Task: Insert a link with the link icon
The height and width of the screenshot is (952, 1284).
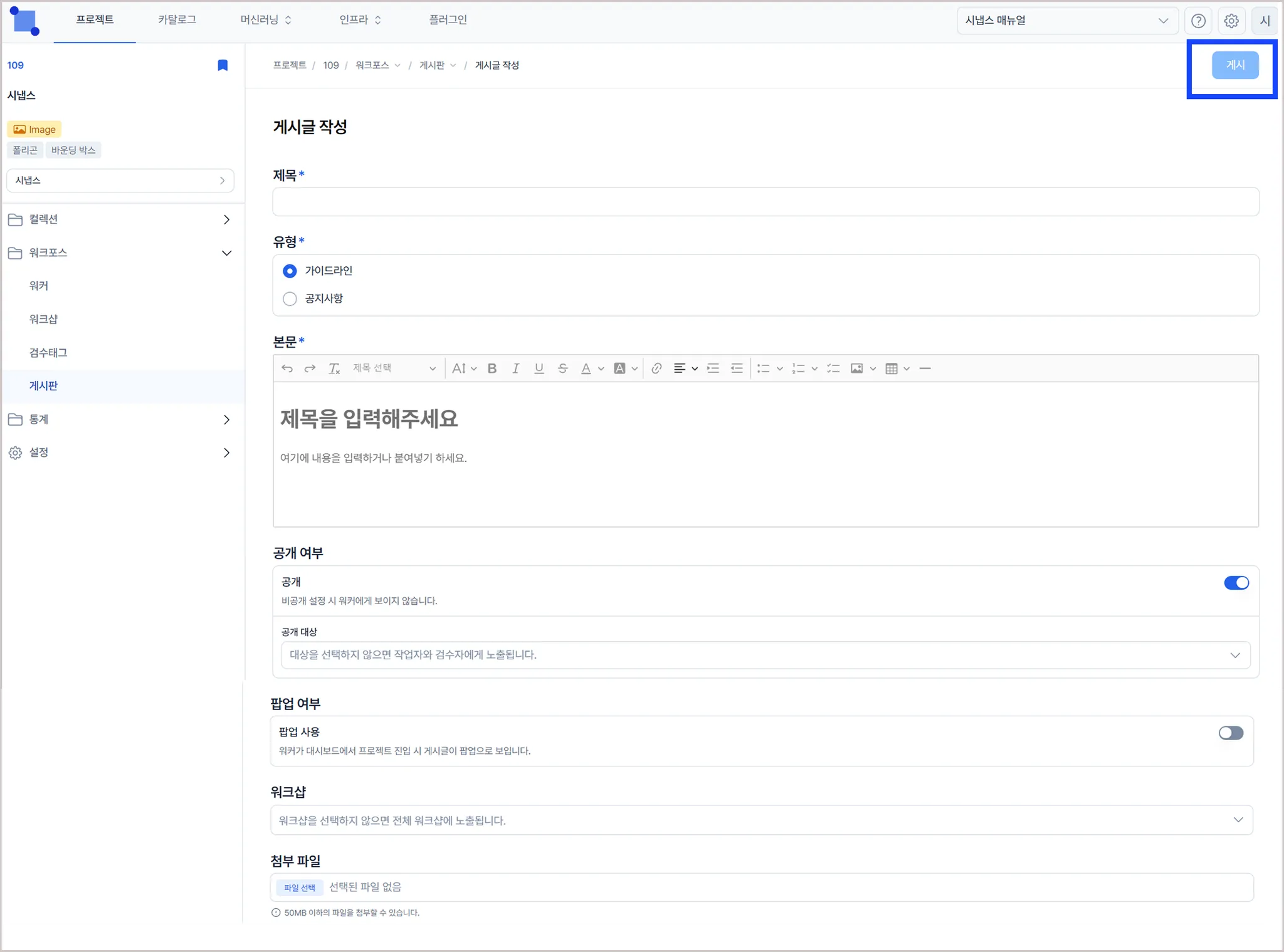Action: [656, 369]
